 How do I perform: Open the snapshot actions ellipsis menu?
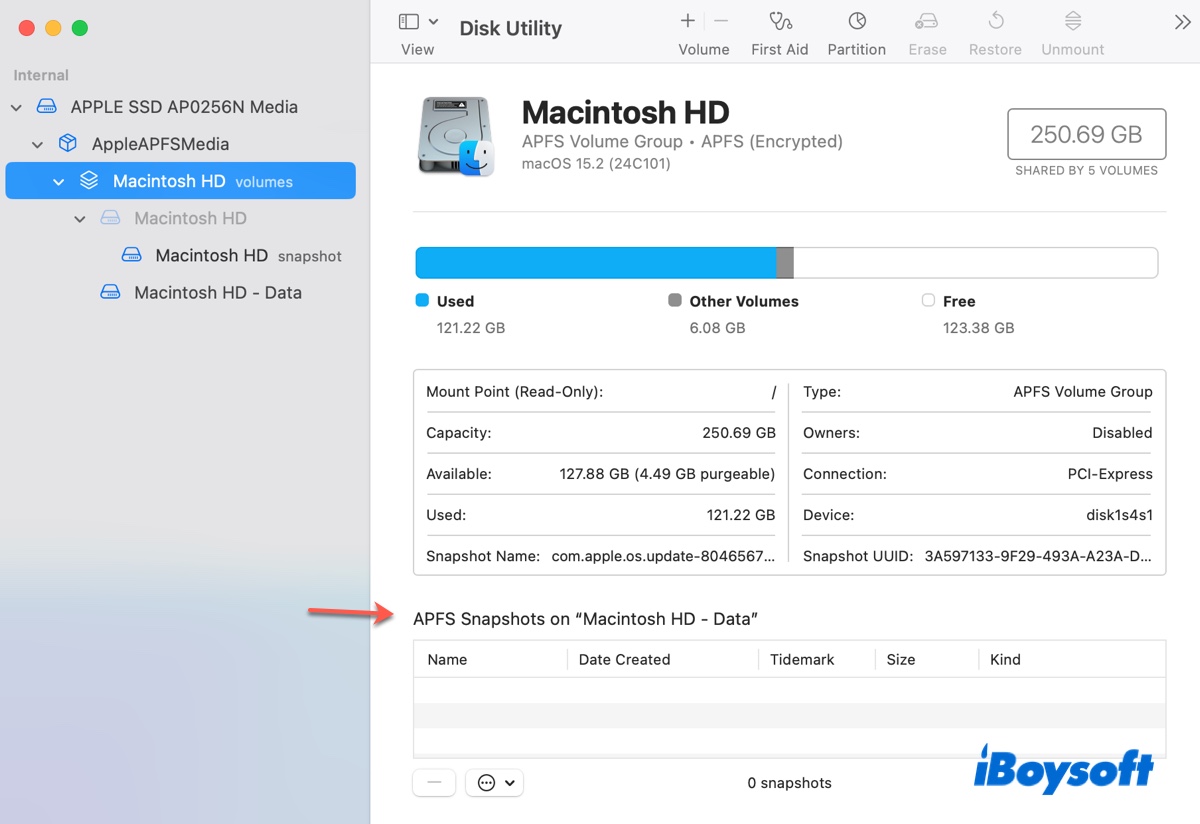point(494,783)
